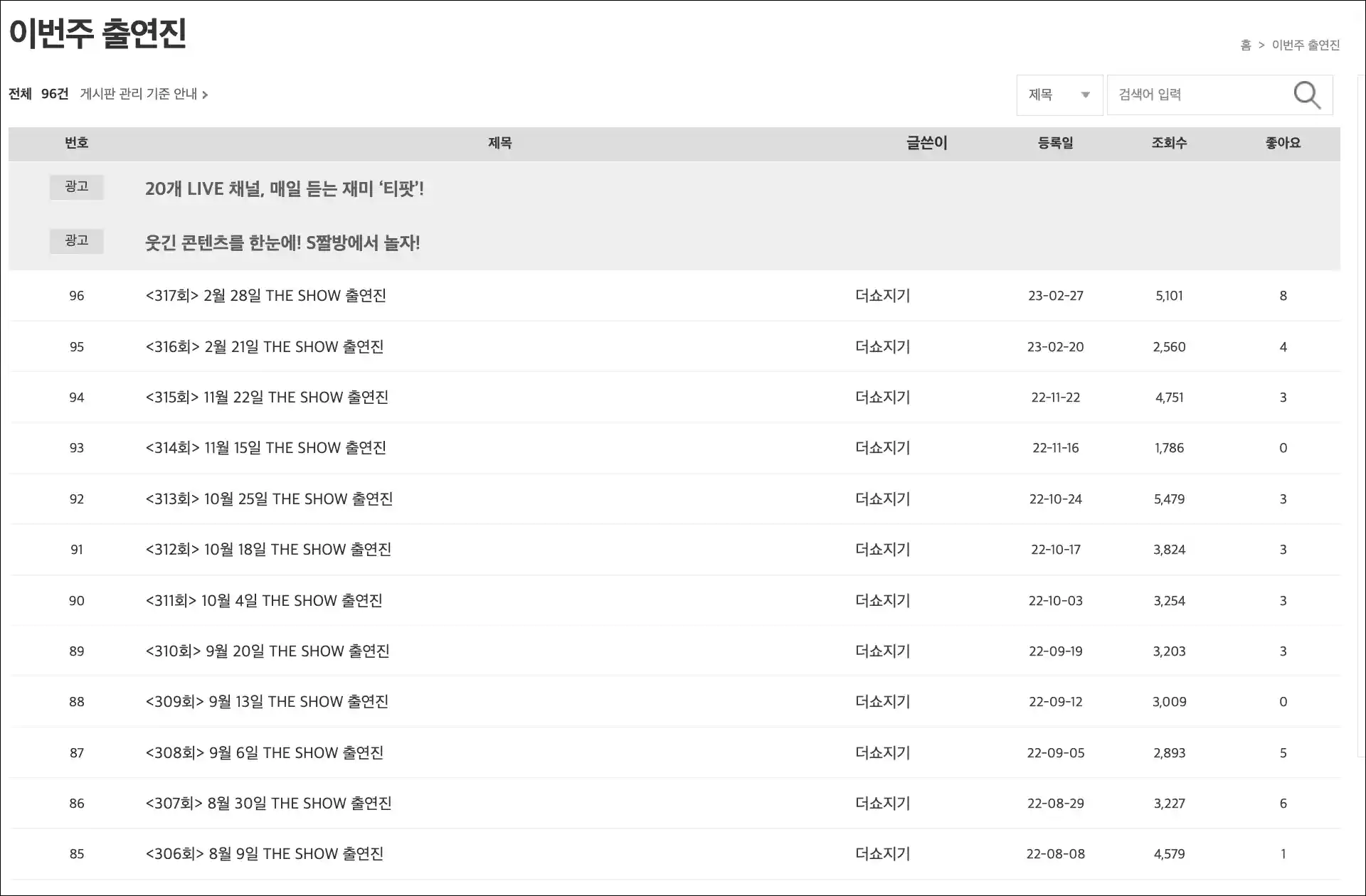Image resolution: width=1366 pixels, height=896 pixels.
Task: Open post <317회> 2월 28일 THE SHOW 출연진
Action: pos(265,295)
